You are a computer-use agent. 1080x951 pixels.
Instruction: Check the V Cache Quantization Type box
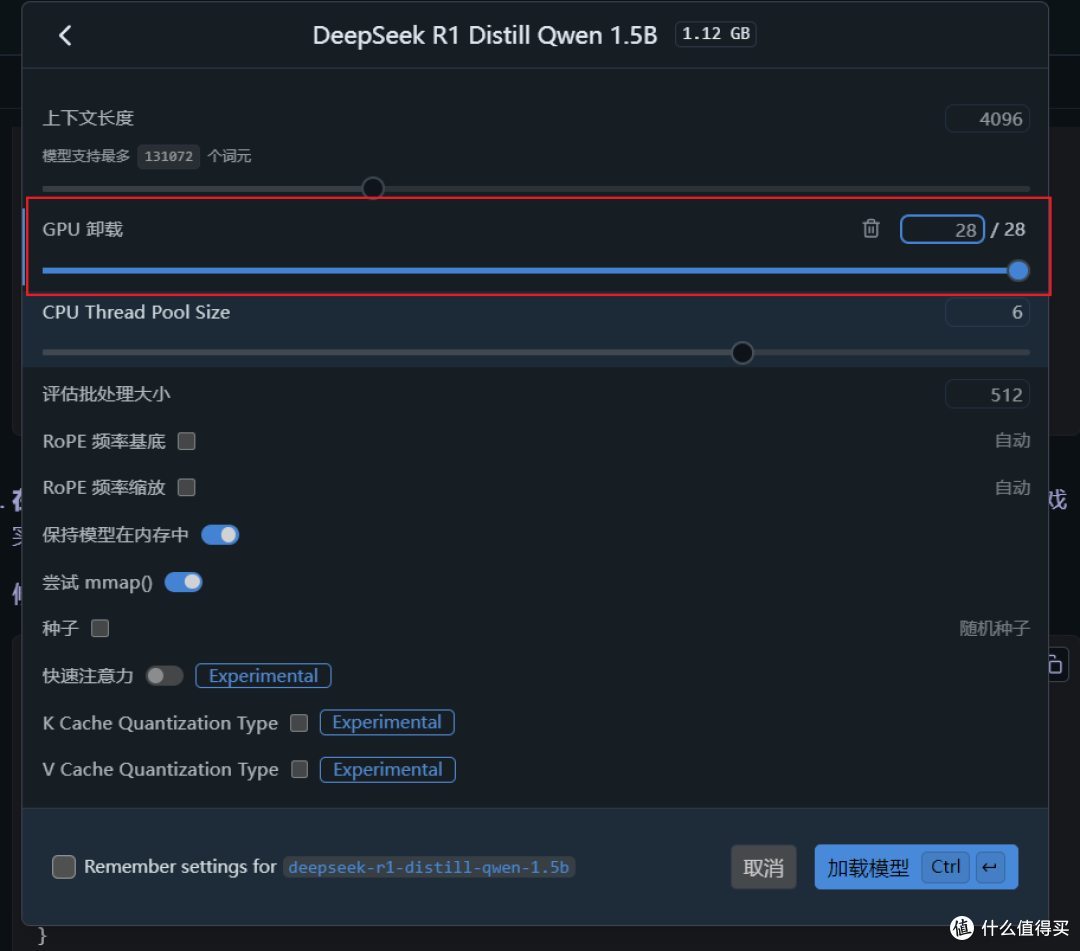pos(299,769)
